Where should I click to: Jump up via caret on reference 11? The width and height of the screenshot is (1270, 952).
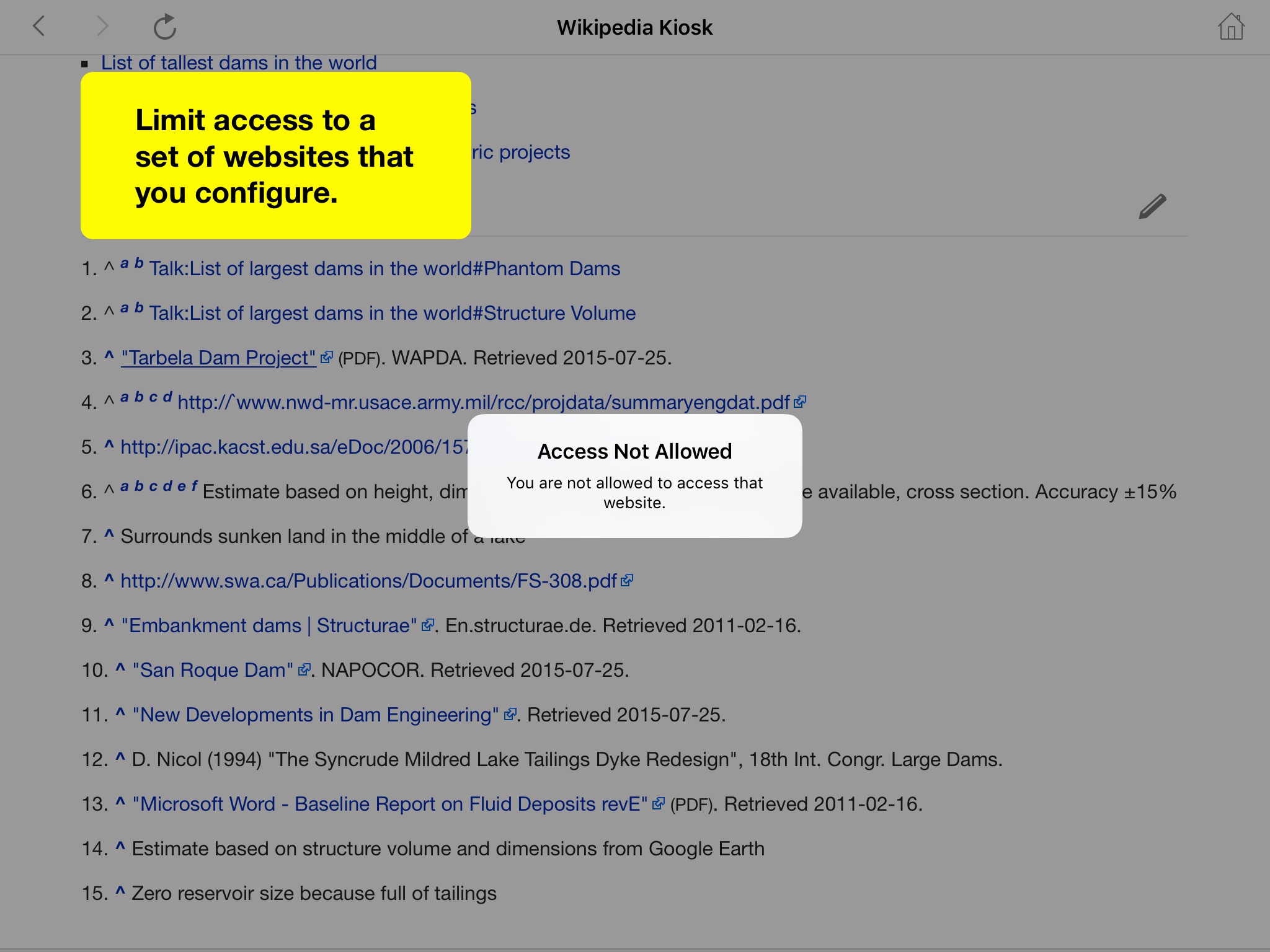point(120,713)
